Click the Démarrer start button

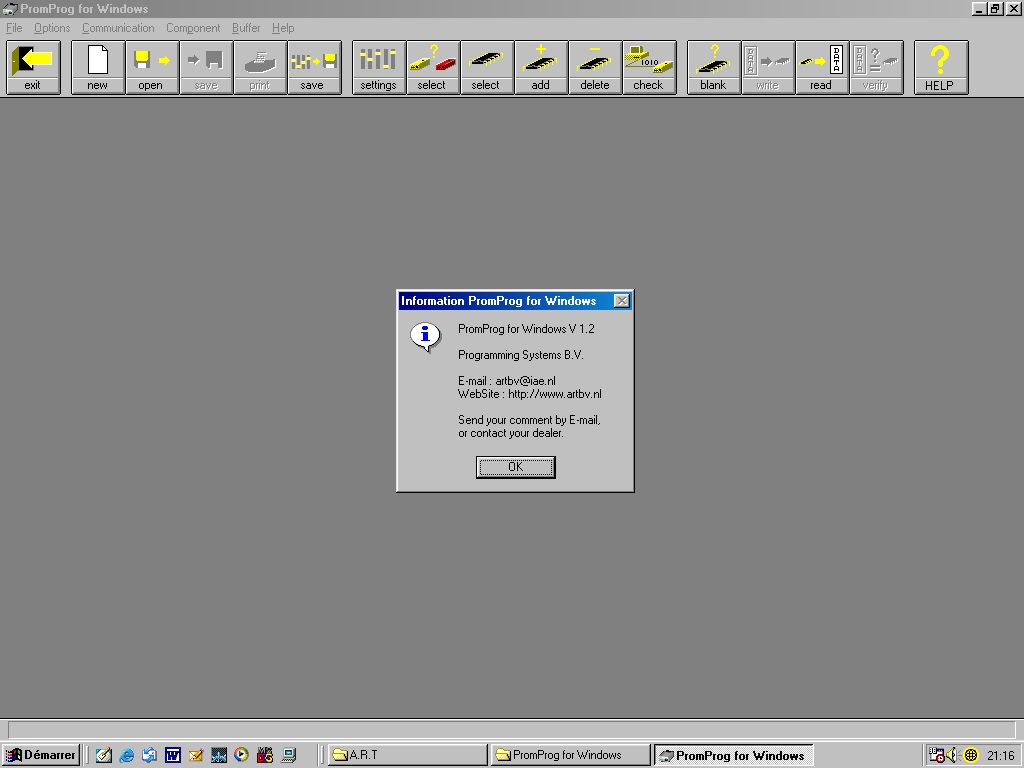pos(40,755)
